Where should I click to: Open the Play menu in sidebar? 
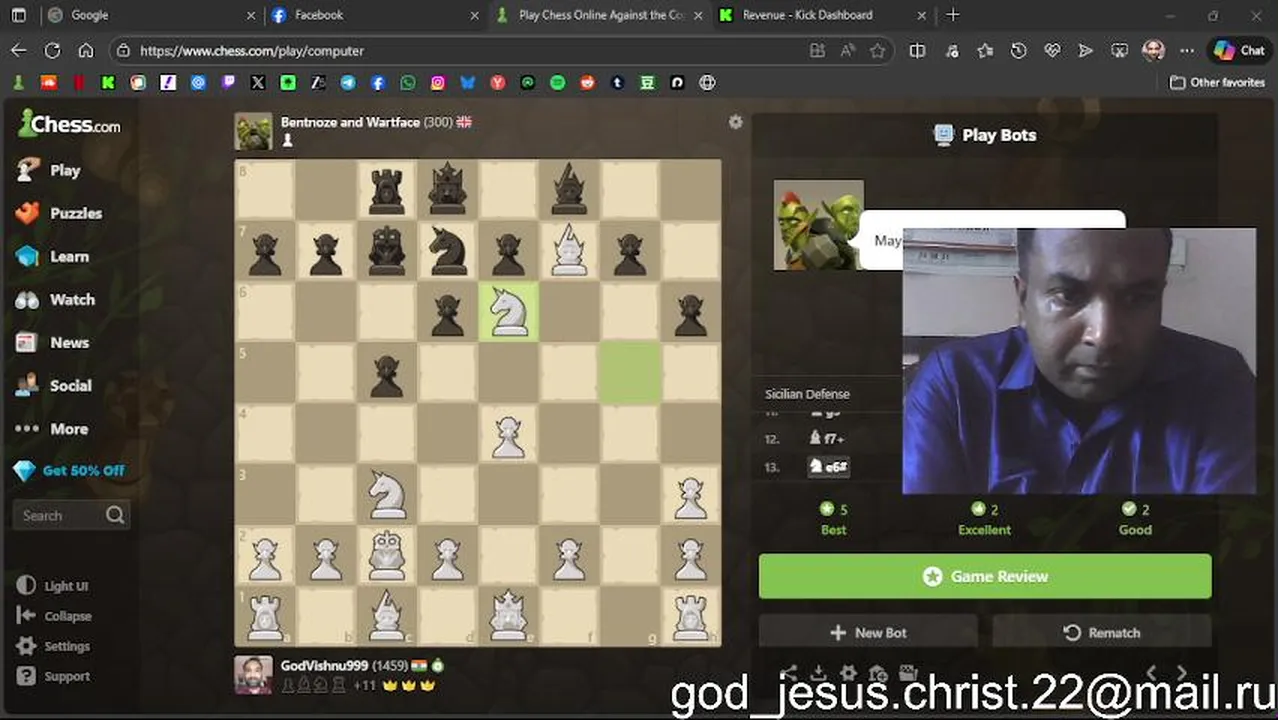click(50, 170)
